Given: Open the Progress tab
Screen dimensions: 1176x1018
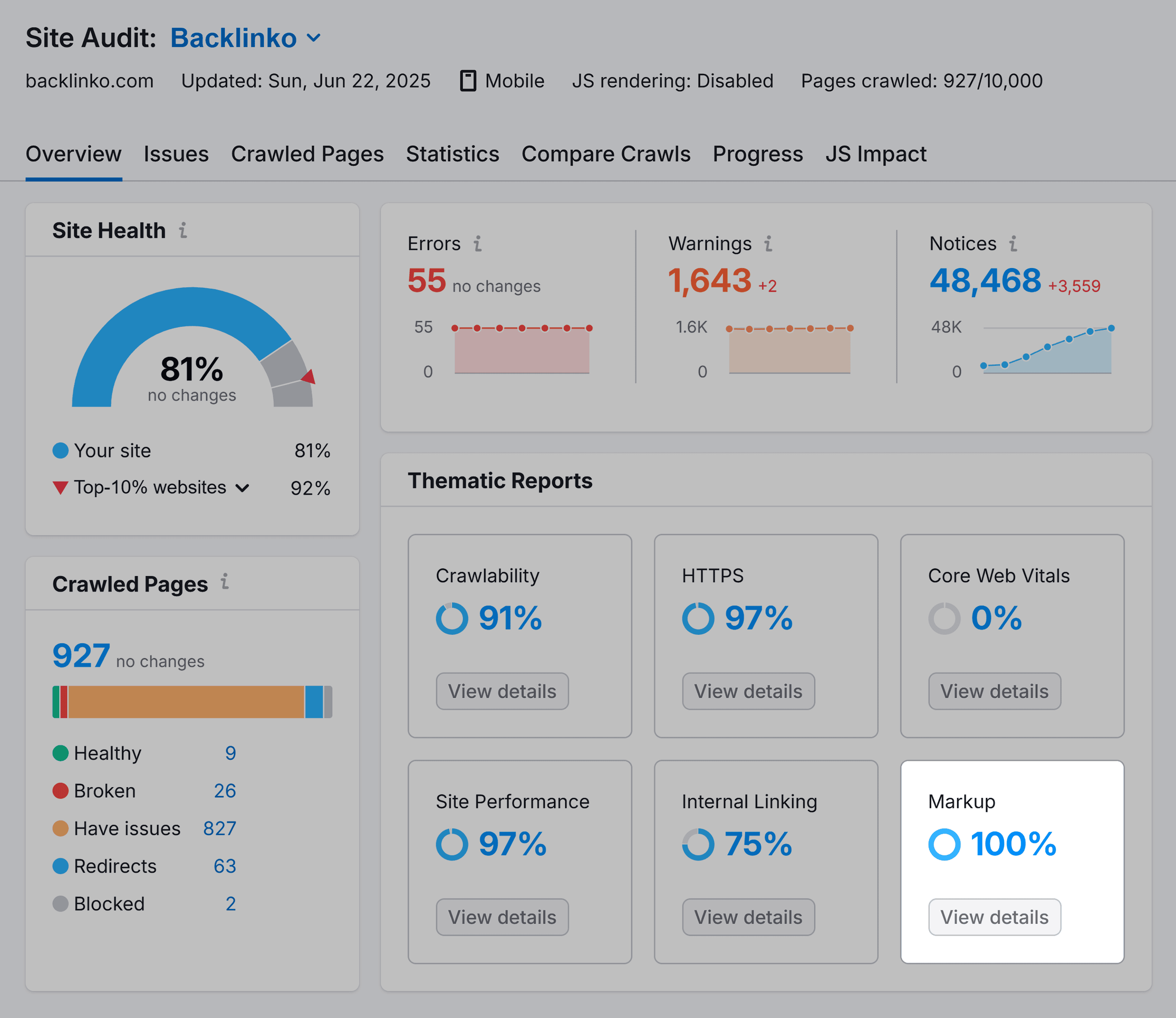Looking at the screenshot, I should tap(758, 154).
